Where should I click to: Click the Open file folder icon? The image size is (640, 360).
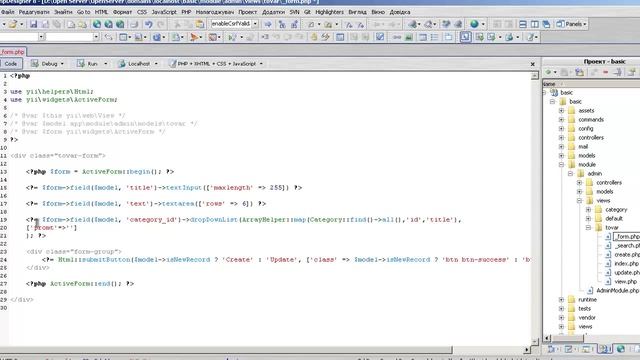tap(13, 24)
